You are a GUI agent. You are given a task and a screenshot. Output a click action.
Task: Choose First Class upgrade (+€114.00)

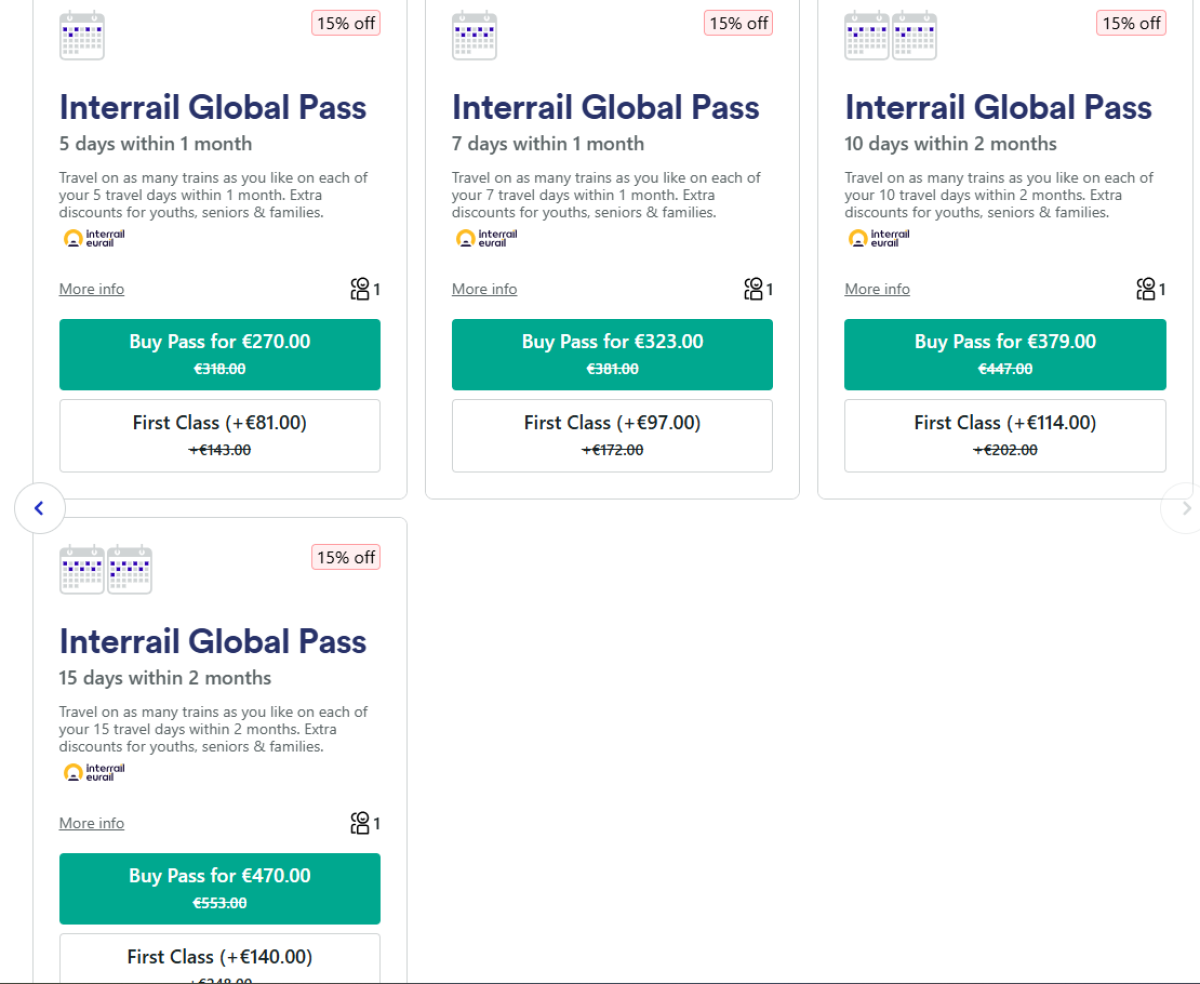click(x=1005, y=435)
